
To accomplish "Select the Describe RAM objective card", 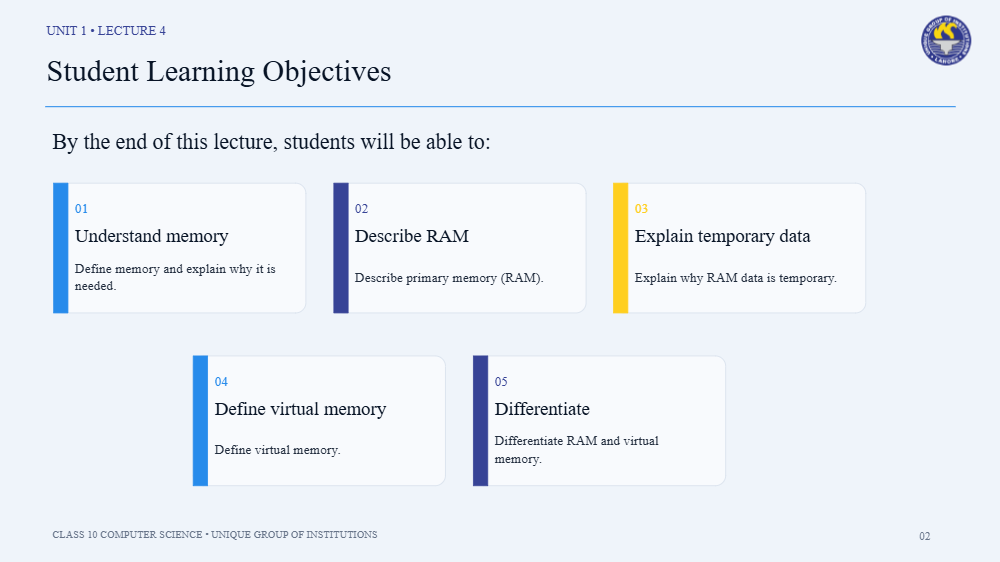I will [x=459, y=248].
